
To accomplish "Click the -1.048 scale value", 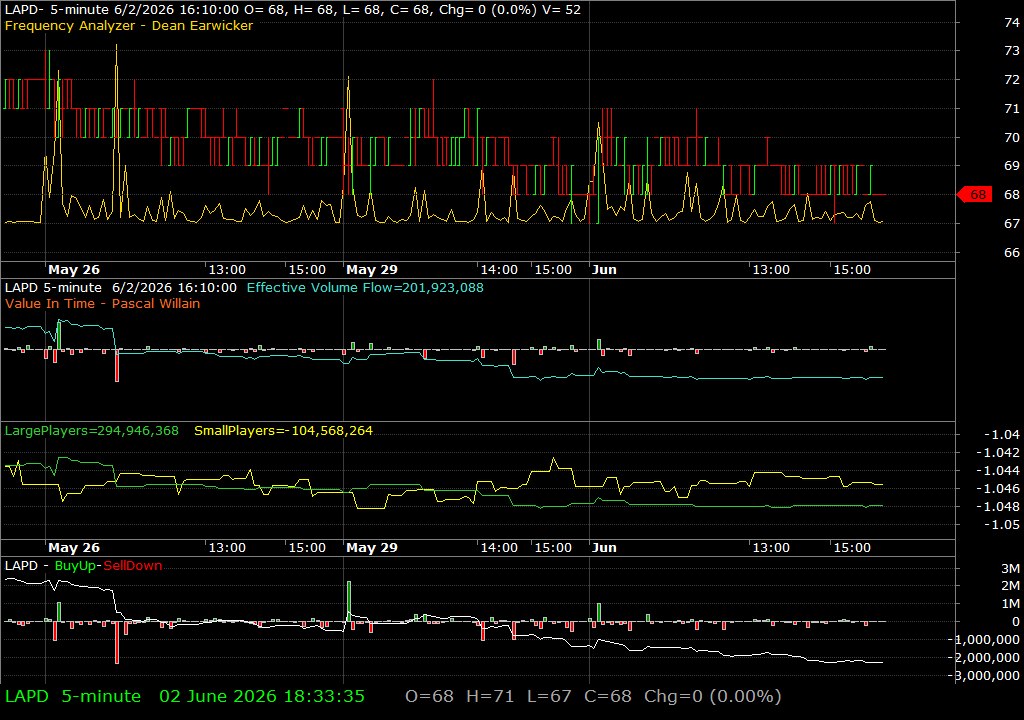I will click(x=997, y=506).
